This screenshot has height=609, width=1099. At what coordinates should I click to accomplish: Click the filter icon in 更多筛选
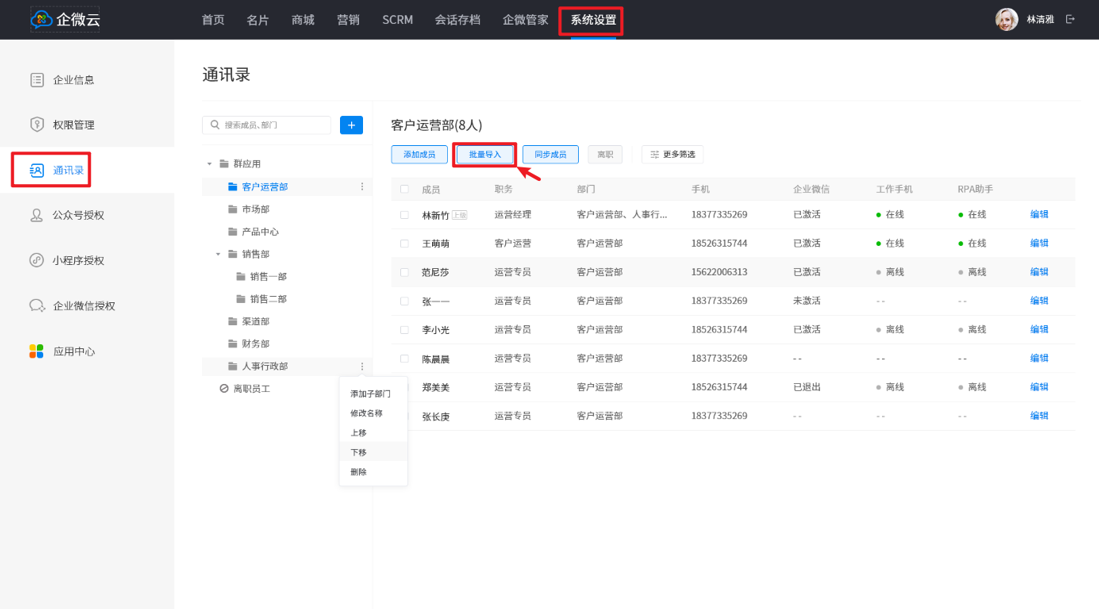click(655, 154)
